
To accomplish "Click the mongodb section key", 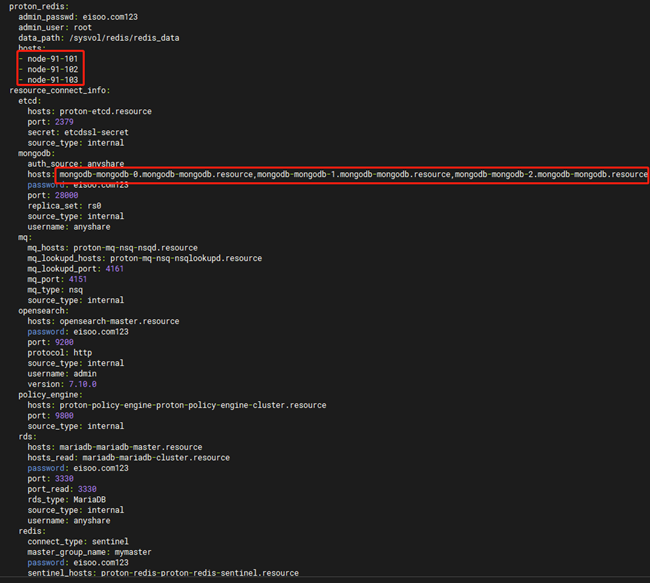I will pos(36,153).
